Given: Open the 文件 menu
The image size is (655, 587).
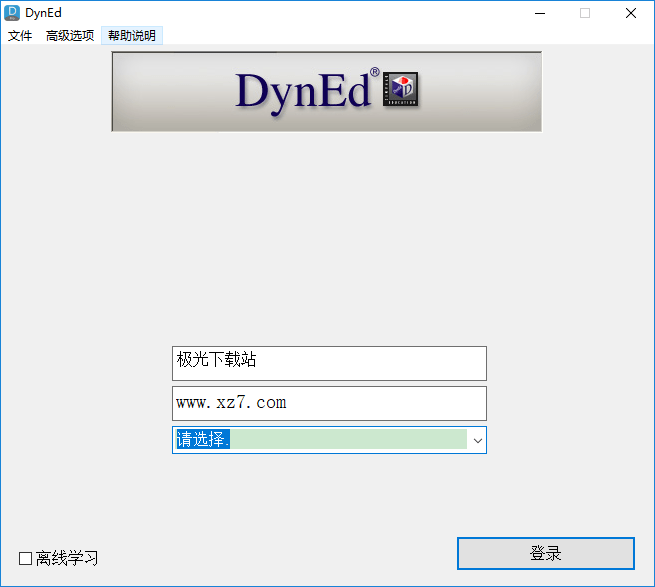Looking at the screenshot, I should pyautogui.click(x=20, y=36).
